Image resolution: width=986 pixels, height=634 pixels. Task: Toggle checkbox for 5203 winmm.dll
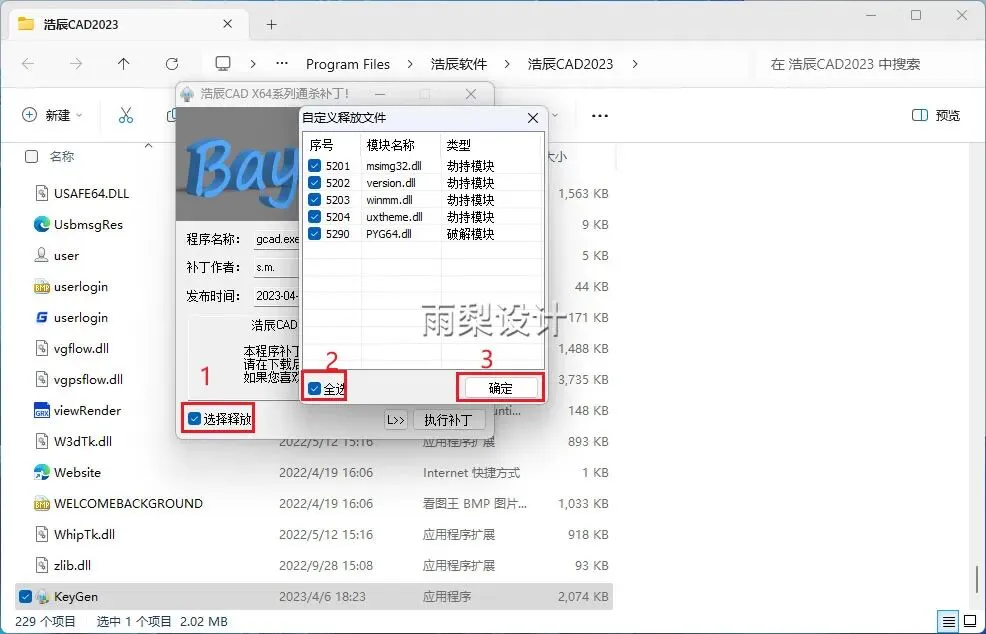tap(314, 200)
